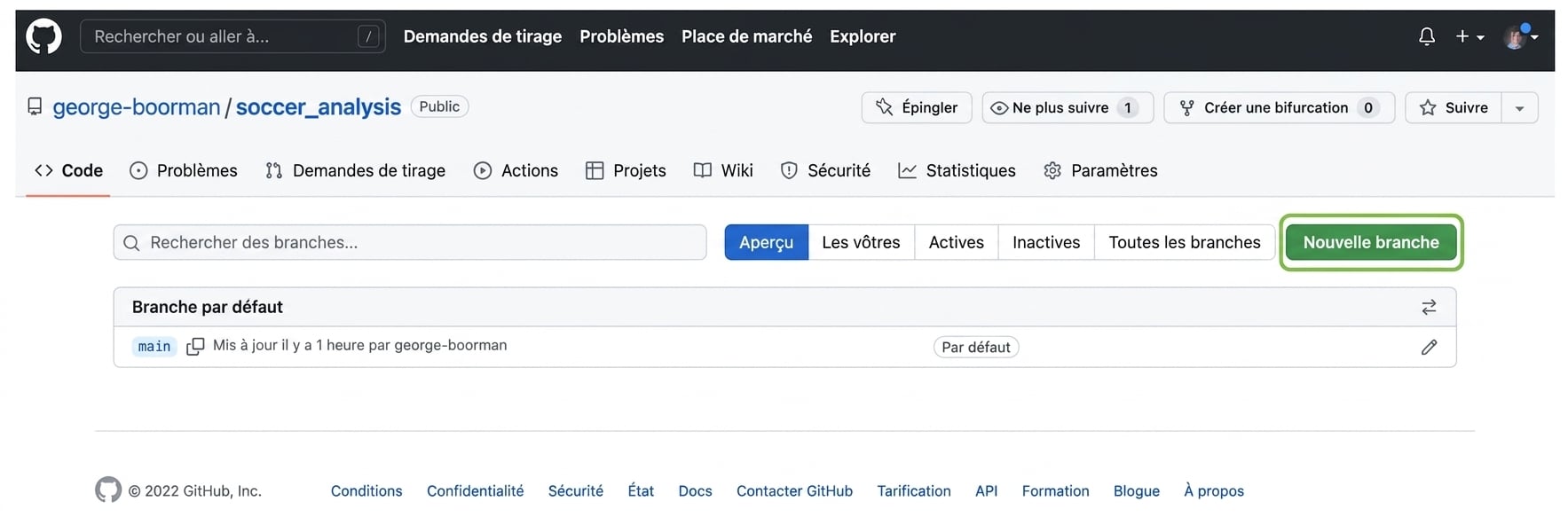Open the main branch link
This screenshot has height=525, width=1568.
[x=154, y=346]
